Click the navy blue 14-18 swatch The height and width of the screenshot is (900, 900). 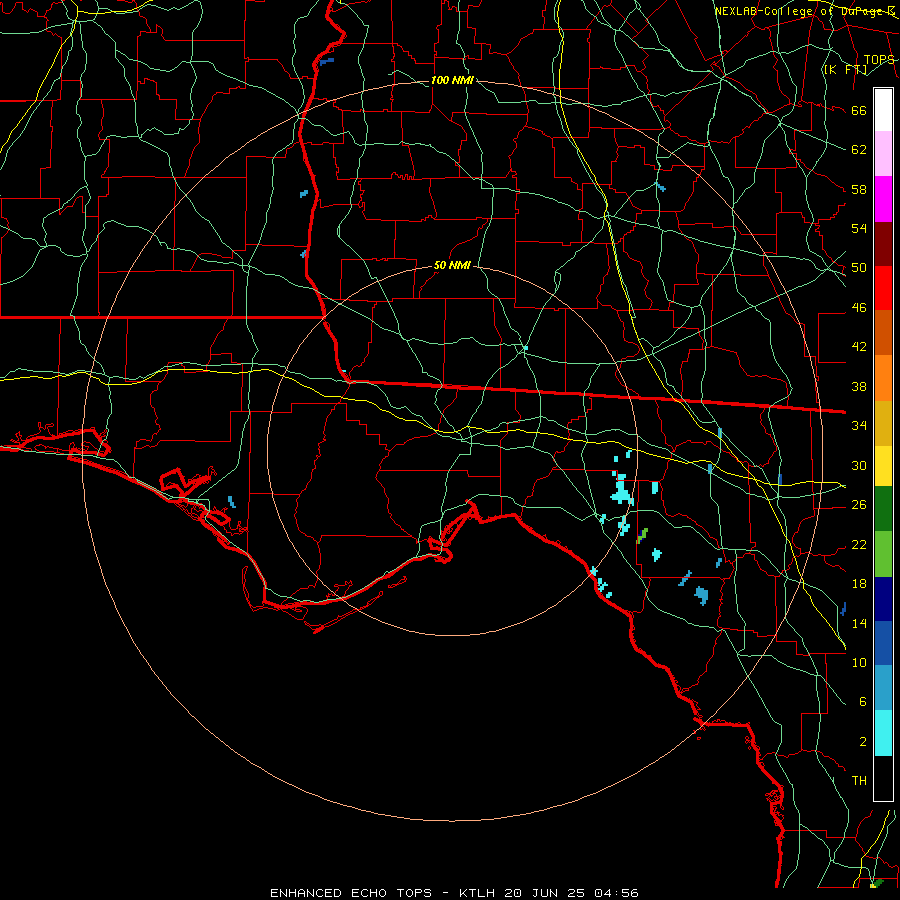[x=883, y=599]
